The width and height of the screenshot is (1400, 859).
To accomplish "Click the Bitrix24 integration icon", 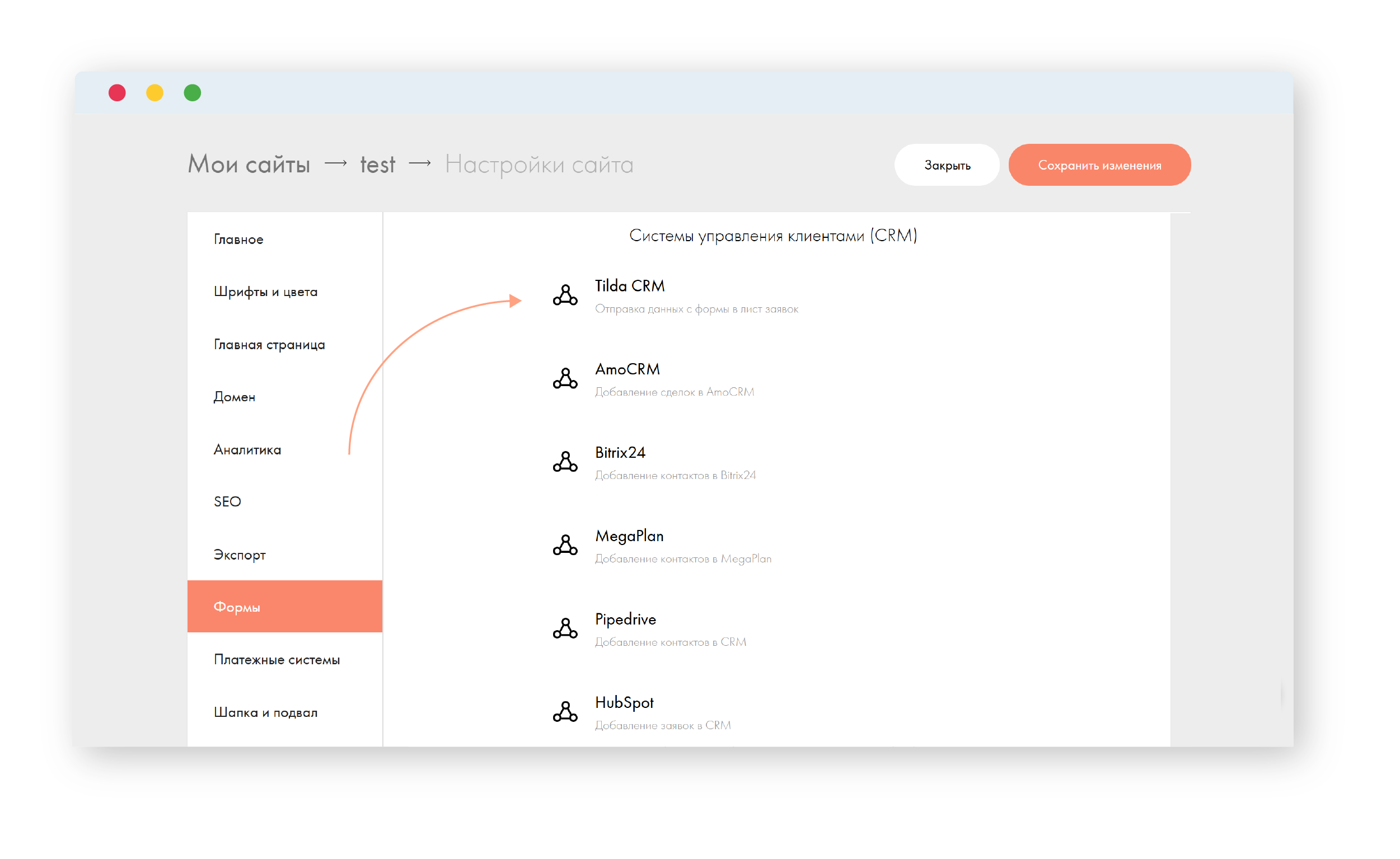I will (565, 461).
